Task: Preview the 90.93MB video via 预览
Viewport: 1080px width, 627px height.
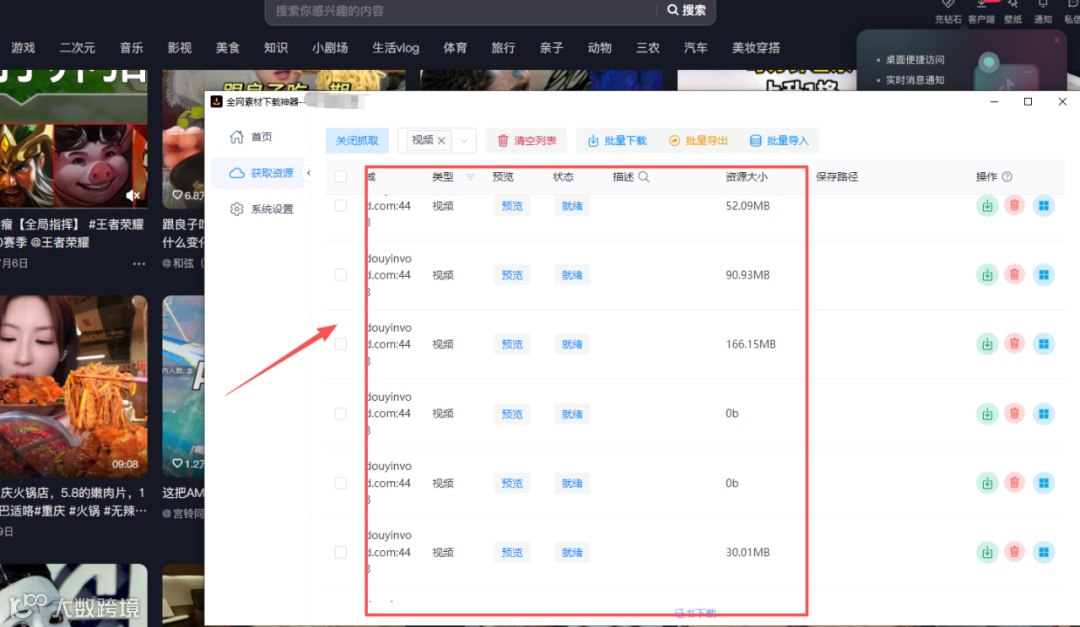Action: 512,275
